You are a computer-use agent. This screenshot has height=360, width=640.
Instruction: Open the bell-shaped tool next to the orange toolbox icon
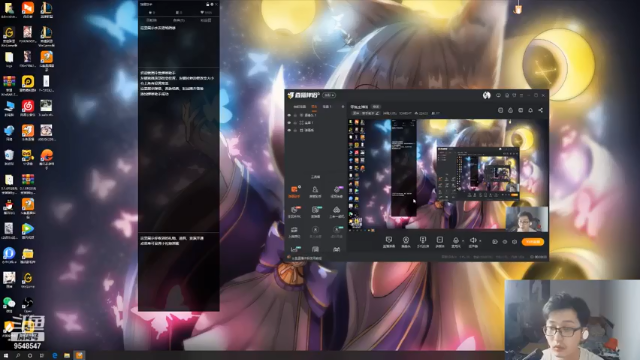point(315,191)
